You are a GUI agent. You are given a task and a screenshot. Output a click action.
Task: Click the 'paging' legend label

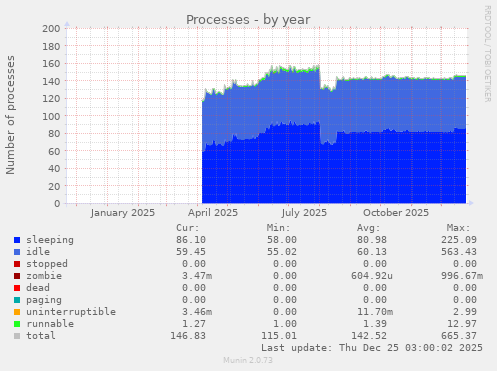(44, 300)
